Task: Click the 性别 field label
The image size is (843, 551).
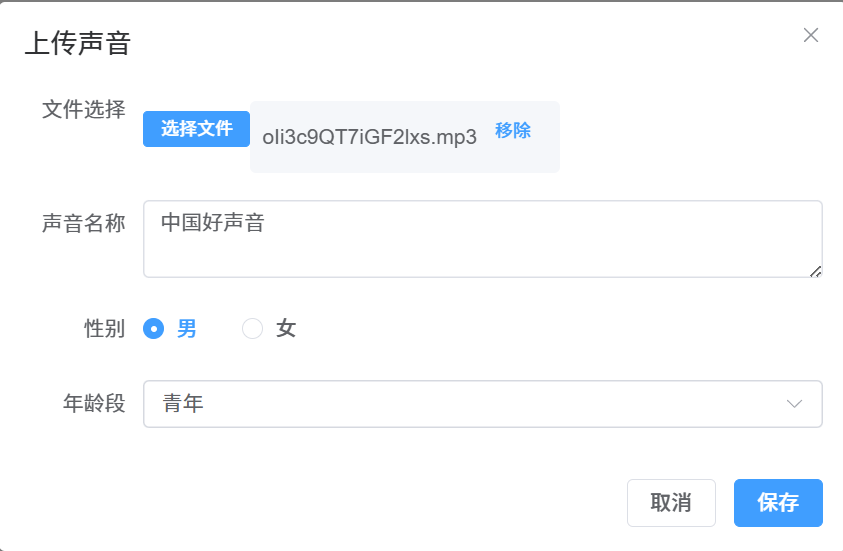Action: point(105,328)
